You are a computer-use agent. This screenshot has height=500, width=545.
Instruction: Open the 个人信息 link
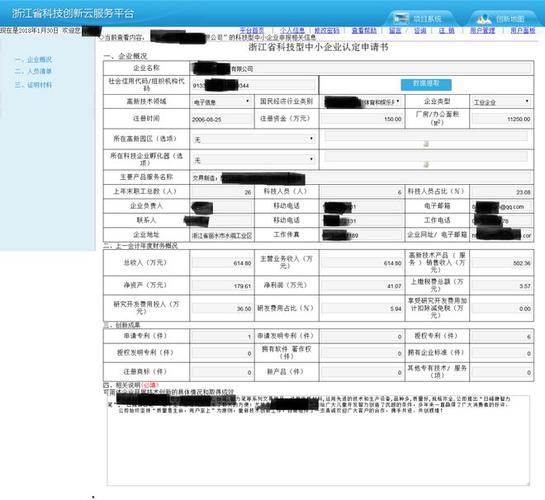pyautogui.click(x=292, y=31)
